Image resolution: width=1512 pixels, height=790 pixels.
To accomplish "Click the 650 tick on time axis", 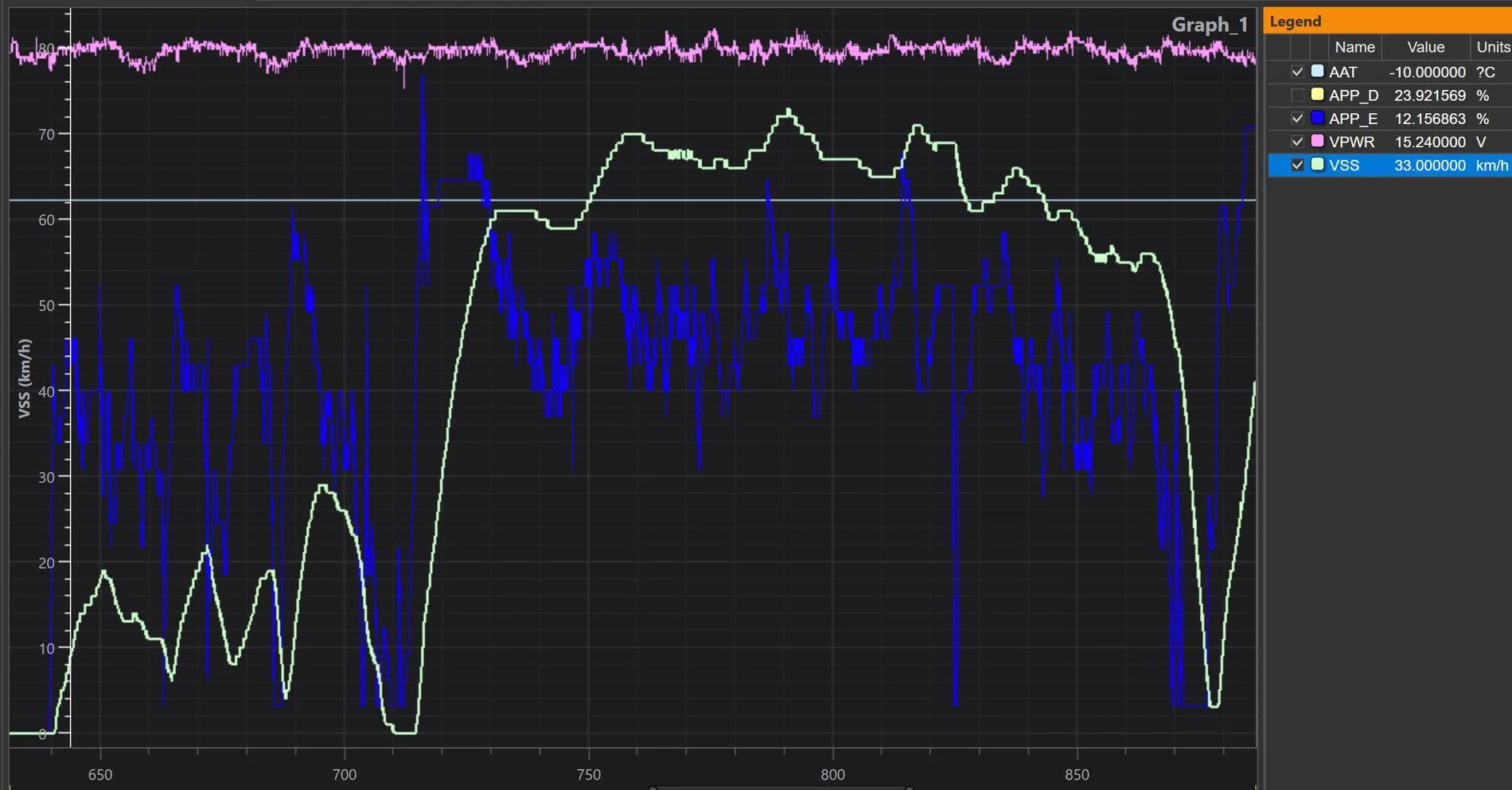I will [x=100, y=774].
